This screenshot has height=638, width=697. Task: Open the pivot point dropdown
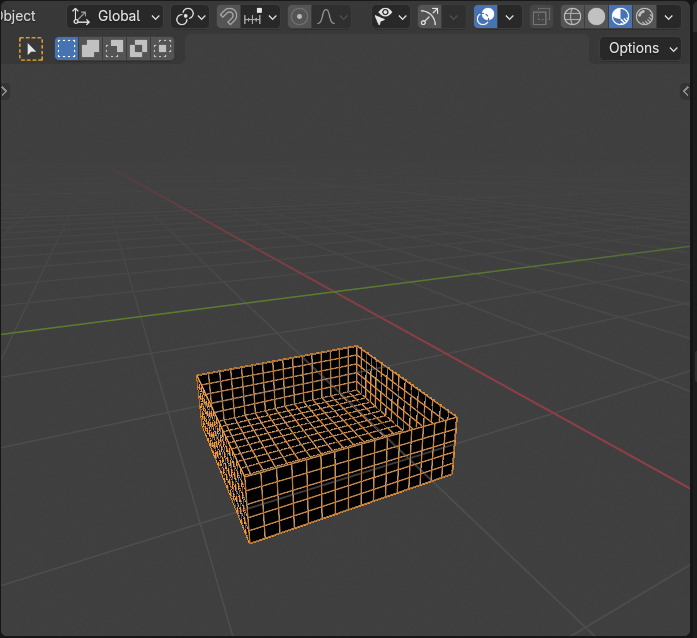(190, 17)
